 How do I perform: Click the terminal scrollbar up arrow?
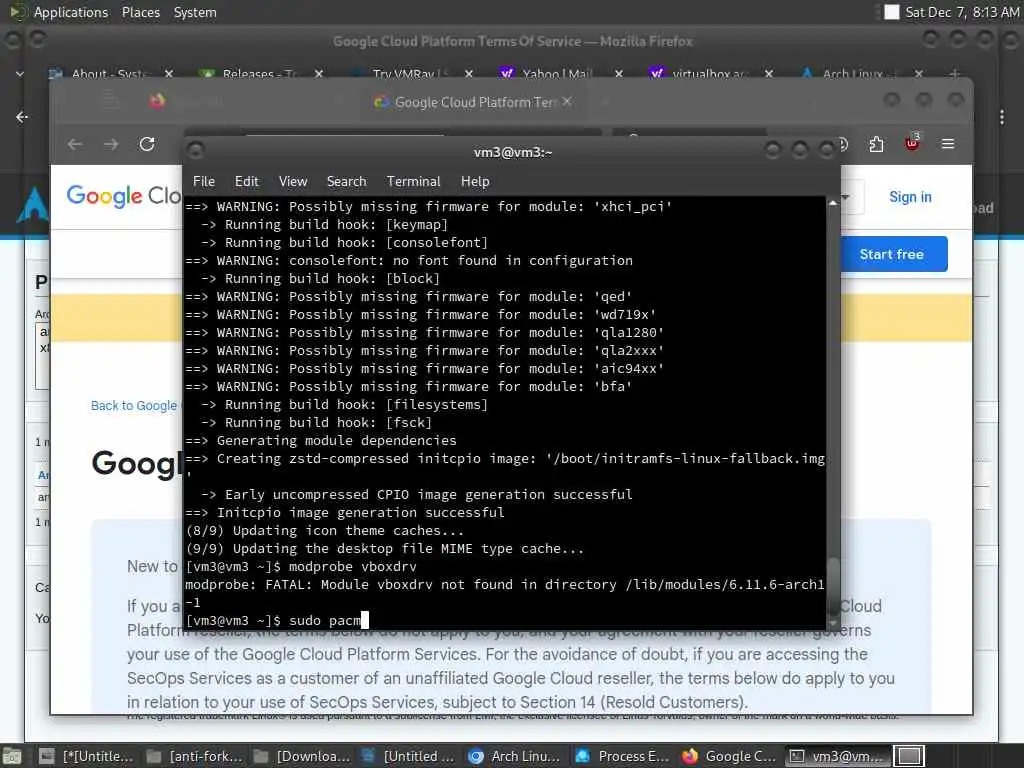833,203
